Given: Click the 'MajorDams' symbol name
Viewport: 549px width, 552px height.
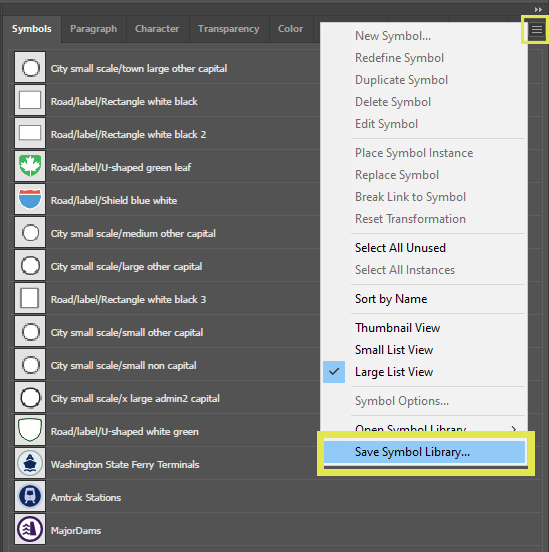Looking at the screenshot, I should 76,531.
